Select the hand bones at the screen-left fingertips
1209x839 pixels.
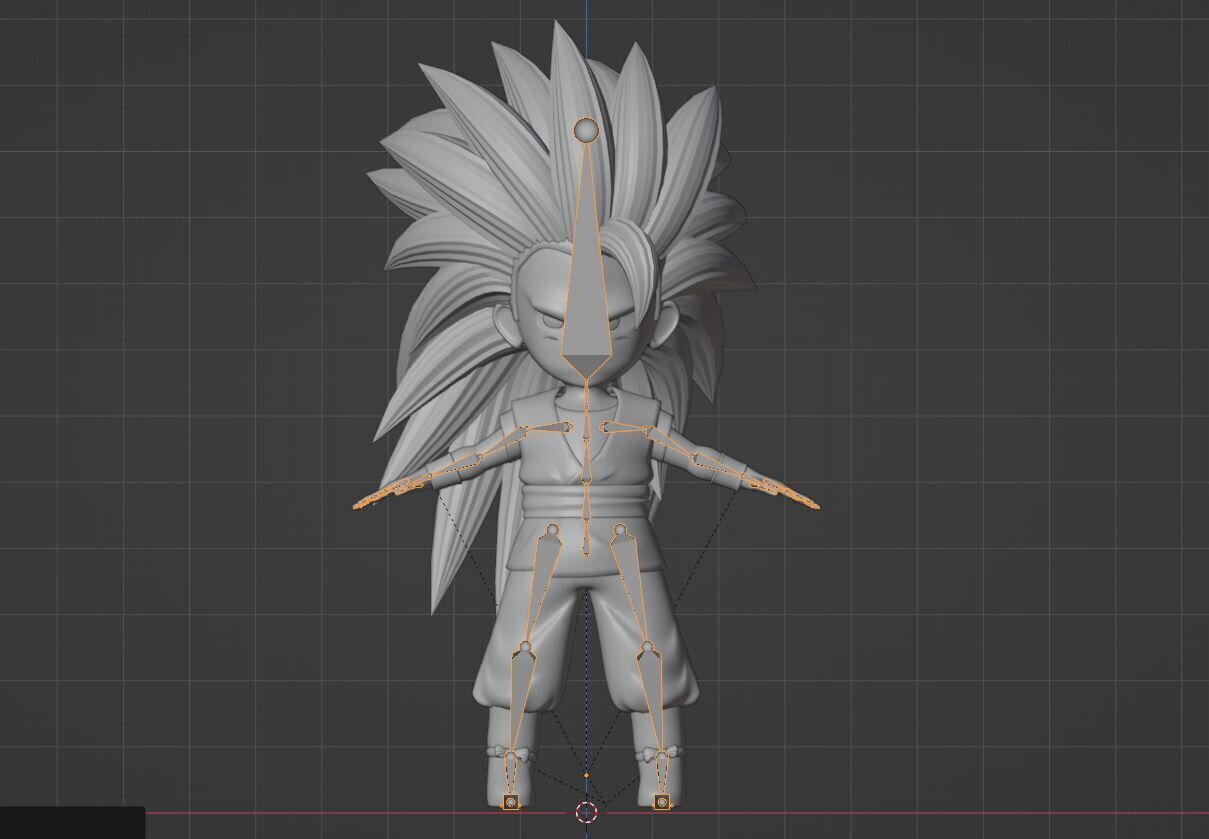coord(388,495)
